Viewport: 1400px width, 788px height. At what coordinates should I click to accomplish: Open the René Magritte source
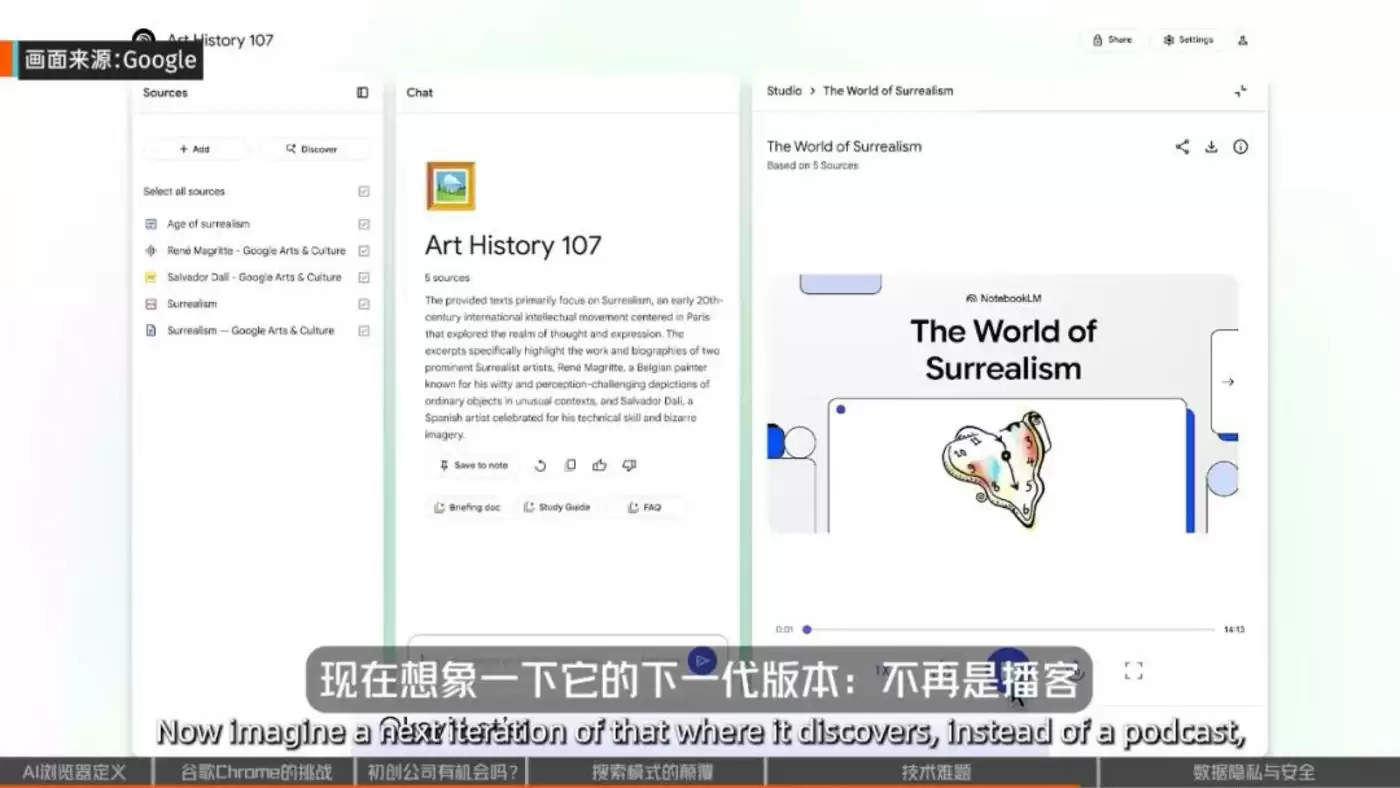click(x=256, y=251)
